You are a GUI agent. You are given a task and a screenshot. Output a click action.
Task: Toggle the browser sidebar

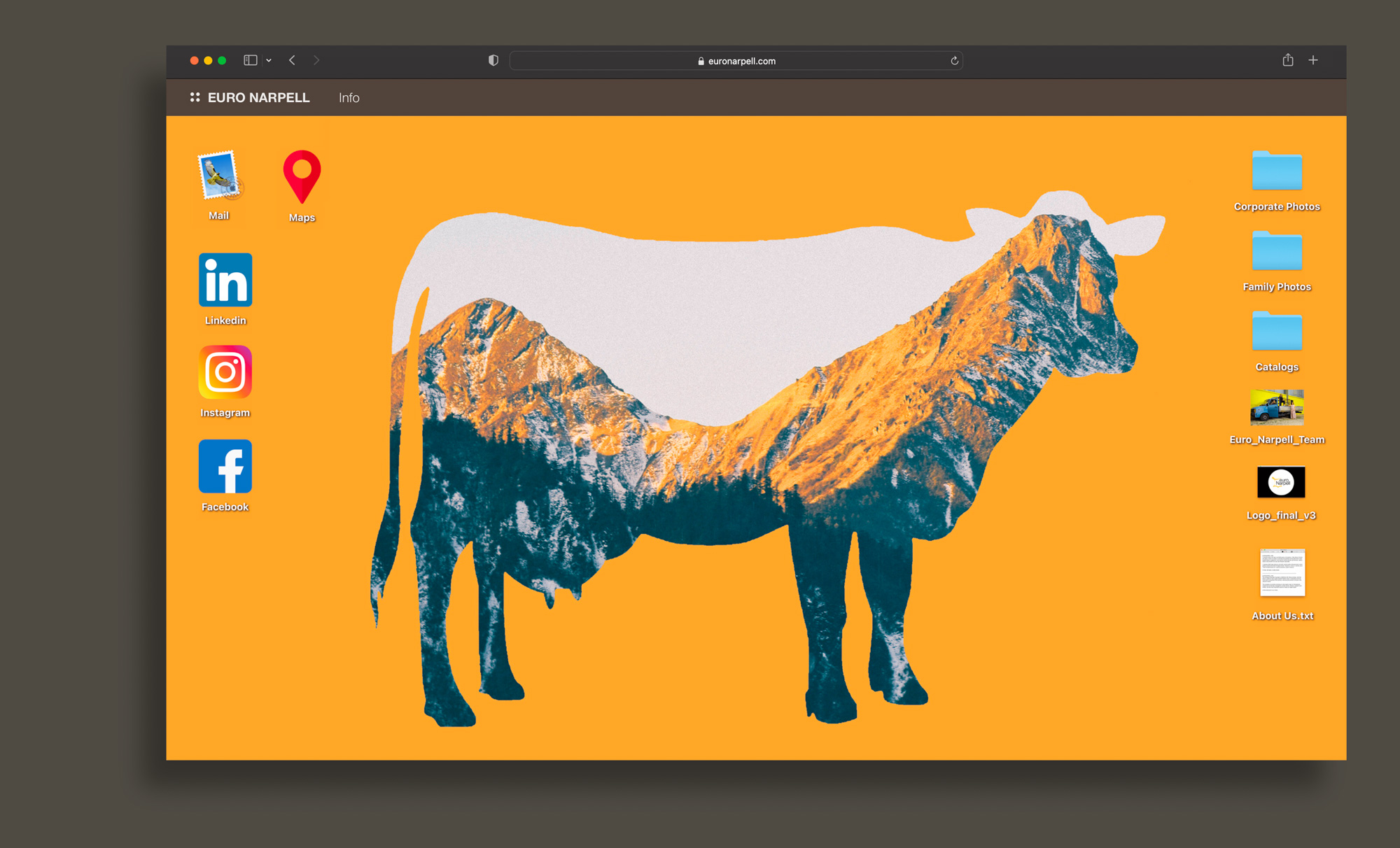coord(250,60)
